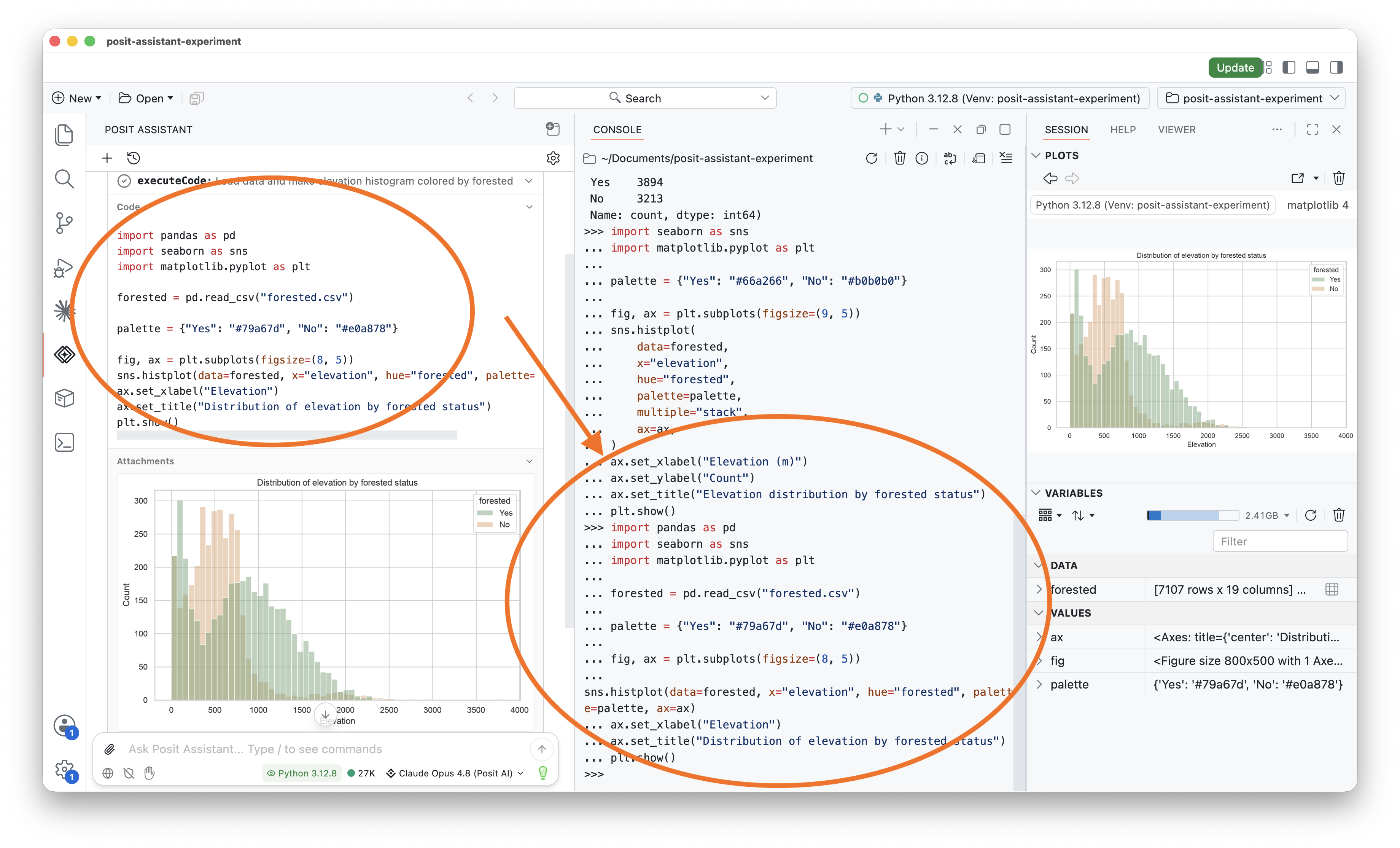Open the posit-assistant-experiment folder dropdown

[x=1252, y=98]
